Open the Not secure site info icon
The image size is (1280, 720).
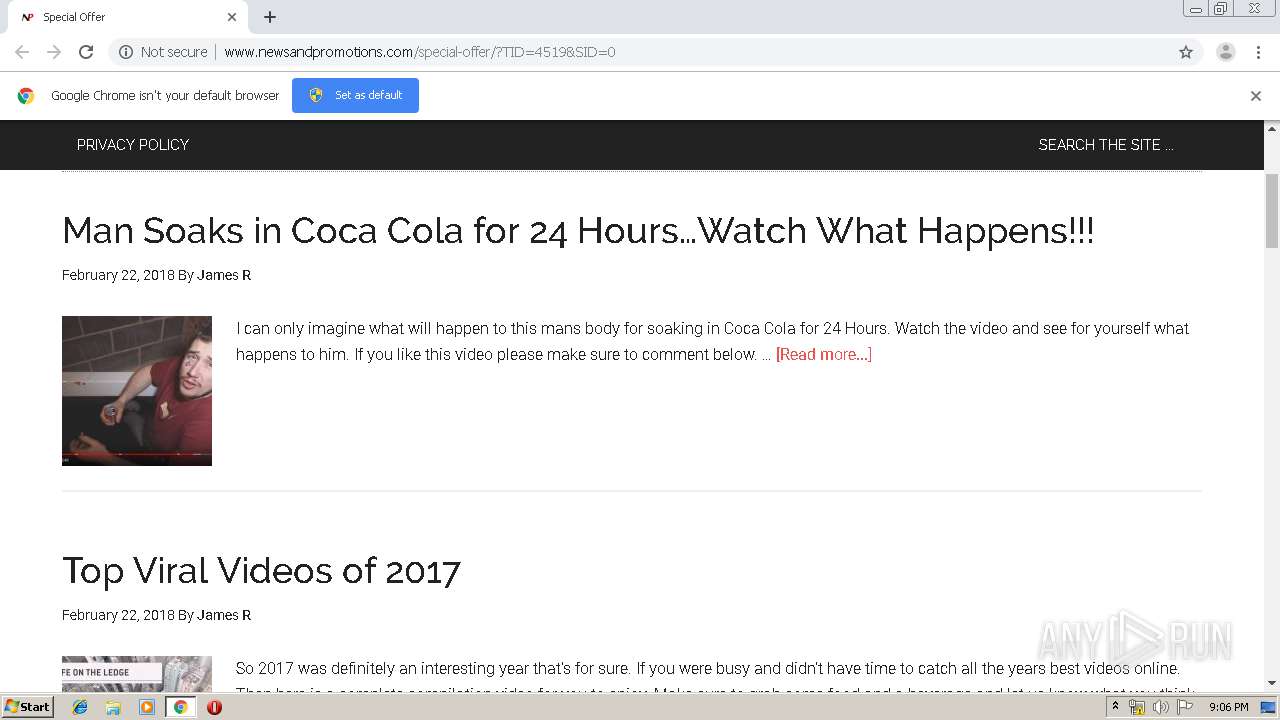pos(126,52)
